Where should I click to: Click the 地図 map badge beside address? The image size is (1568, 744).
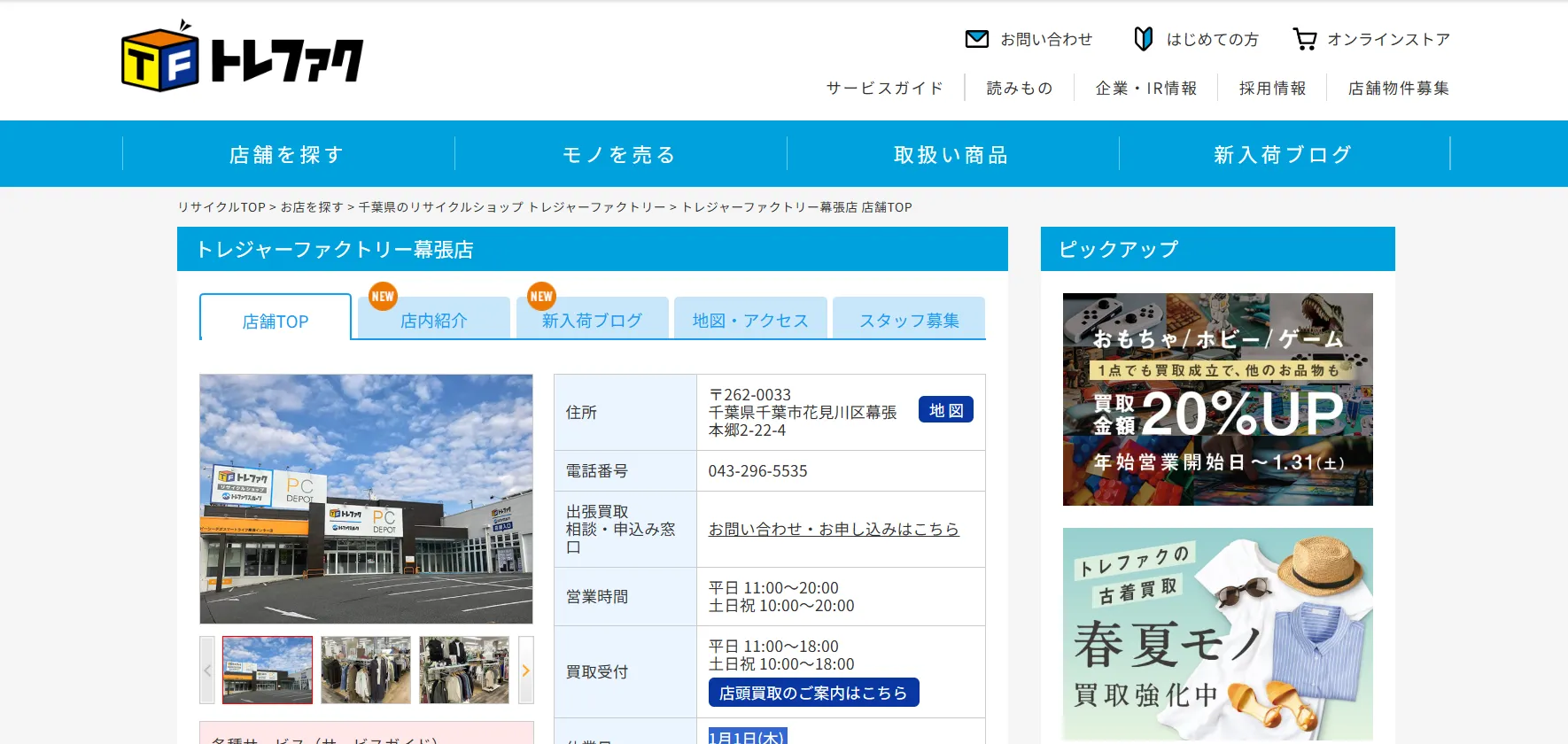[x=945, y=410]
